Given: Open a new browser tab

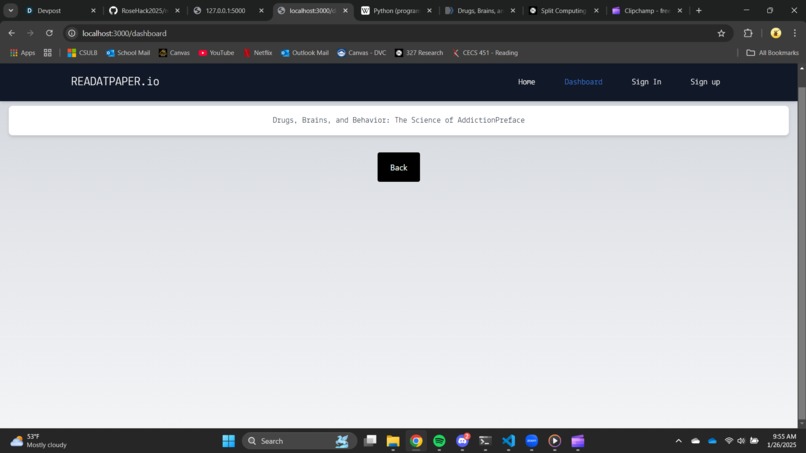Looking at the screenshot, I should (x=699, y=10).
